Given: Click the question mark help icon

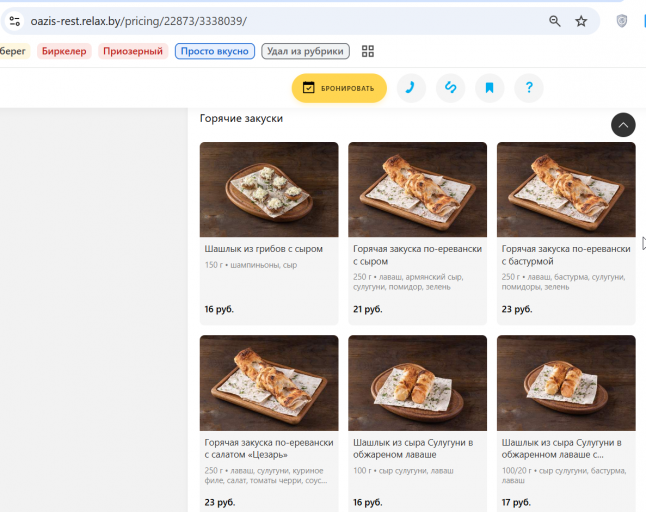Looking at the screenshot, I should (x=529, y=88).
